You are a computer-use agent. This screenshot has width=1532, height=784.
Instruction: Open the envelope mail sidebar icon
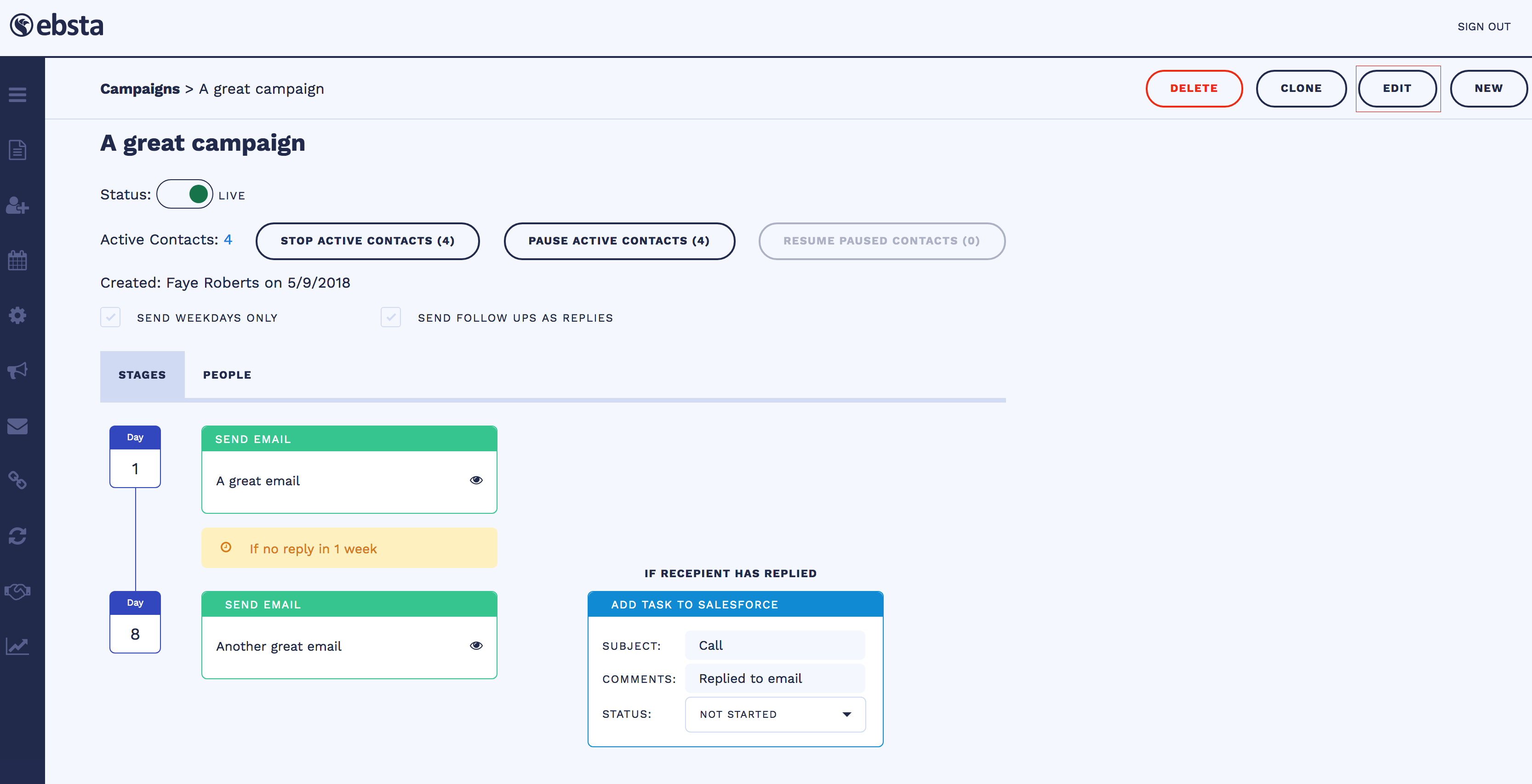tap(17, 426)
